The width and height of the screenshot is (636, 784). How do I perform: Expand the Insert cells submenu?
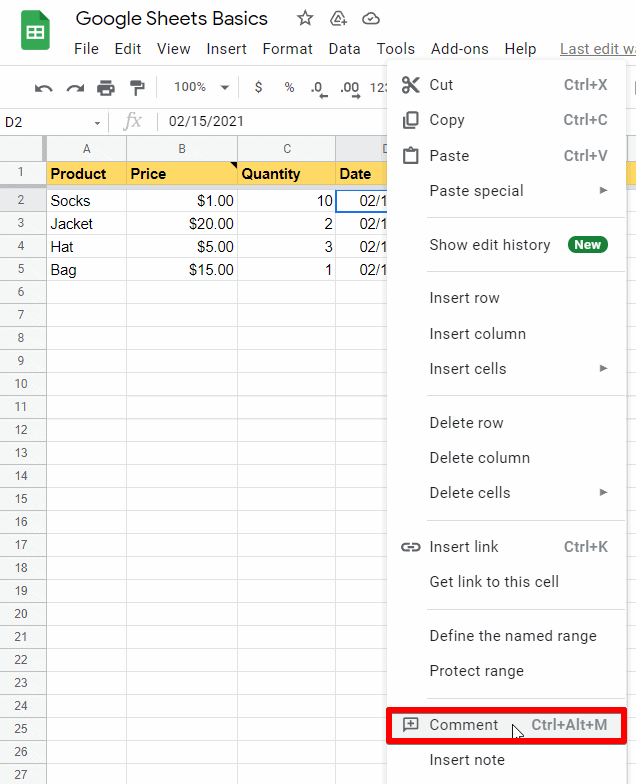(604, 368)
